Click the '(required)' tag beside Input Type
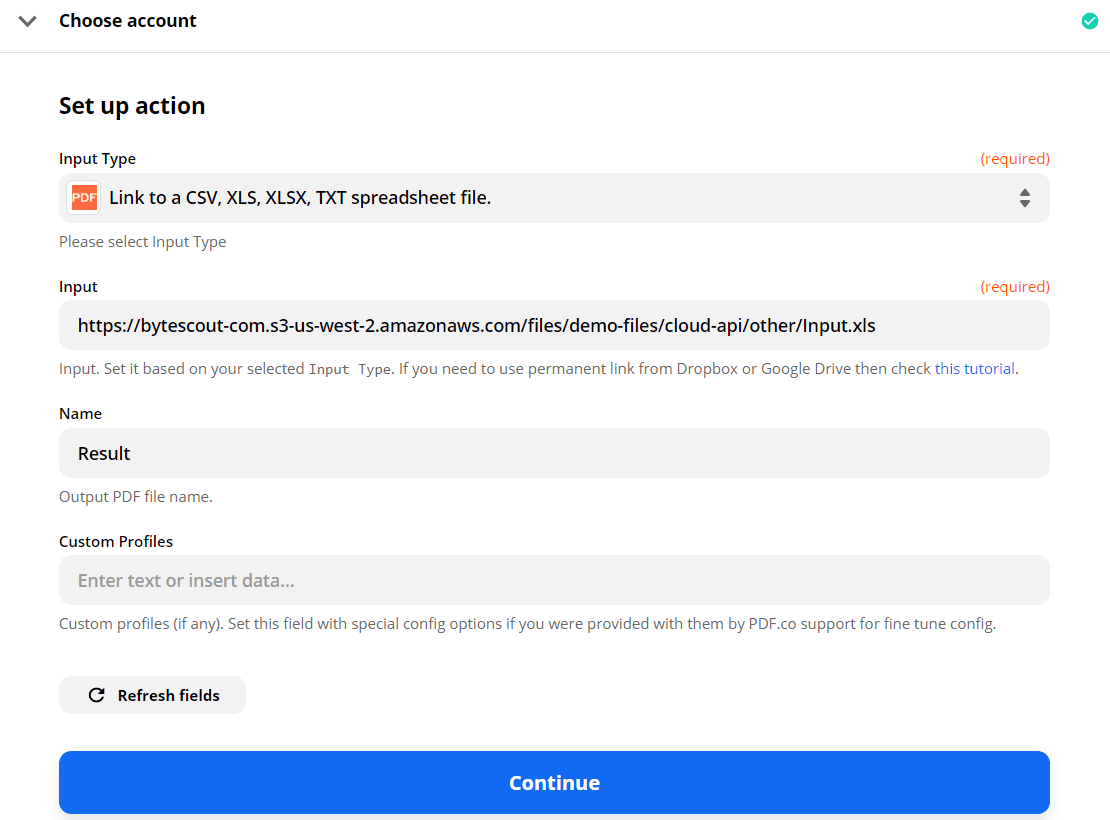 point(1014,159)
